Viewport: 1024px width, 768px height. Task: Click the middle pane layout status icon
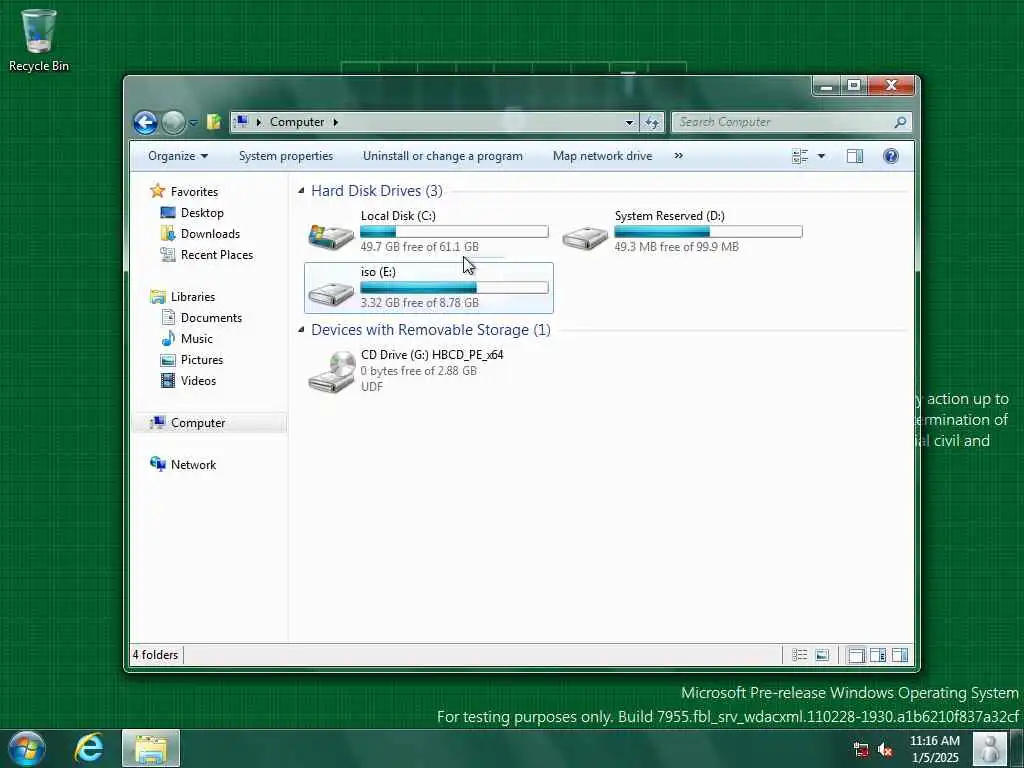pos(878,655)
